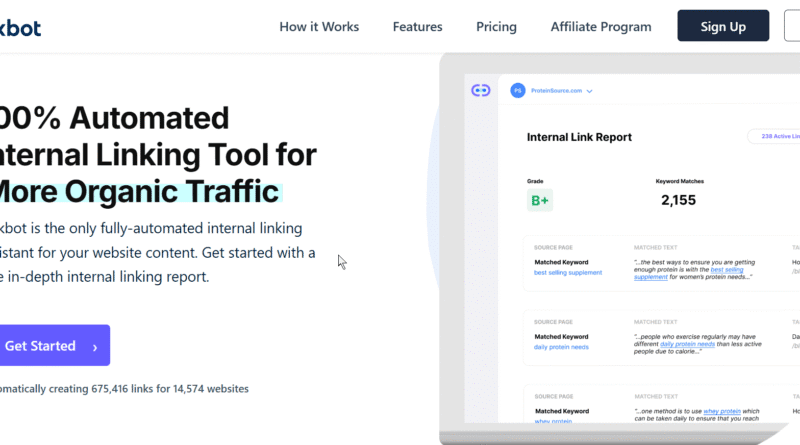This screenshot has height=445, width=800.
Task: Click the arrow icon in Get Started button
Action: tap(95, 347)
